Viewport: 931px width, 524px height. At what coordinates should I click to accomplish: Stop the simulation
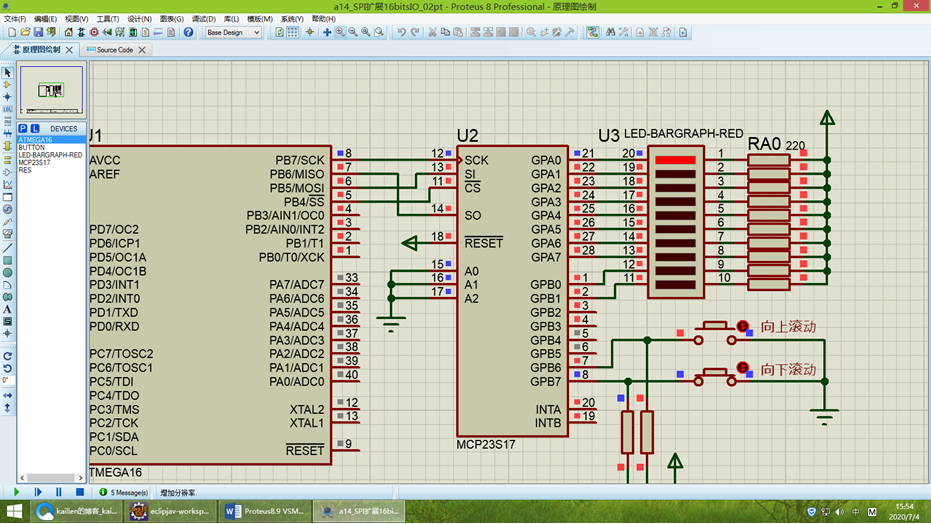coord(80,492)
